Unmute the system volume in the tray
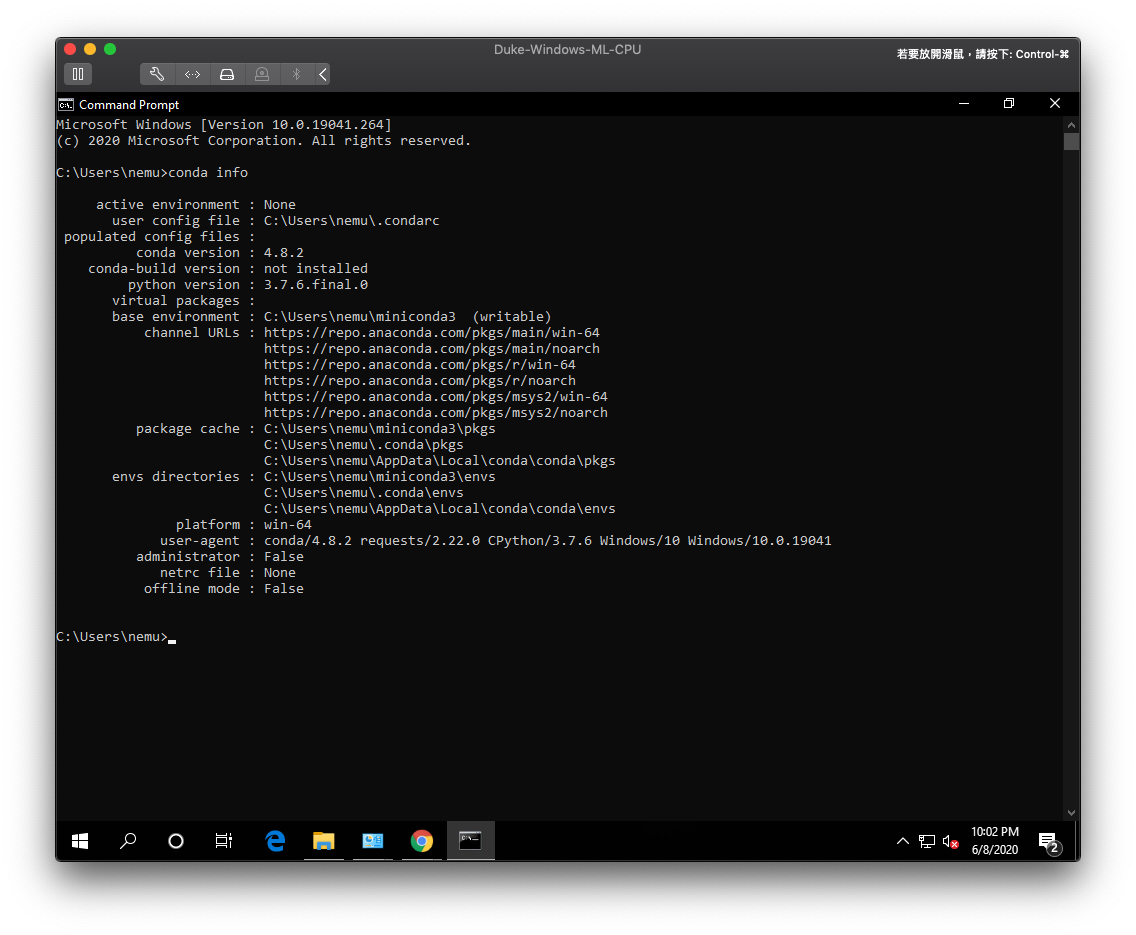 [948, 841]
